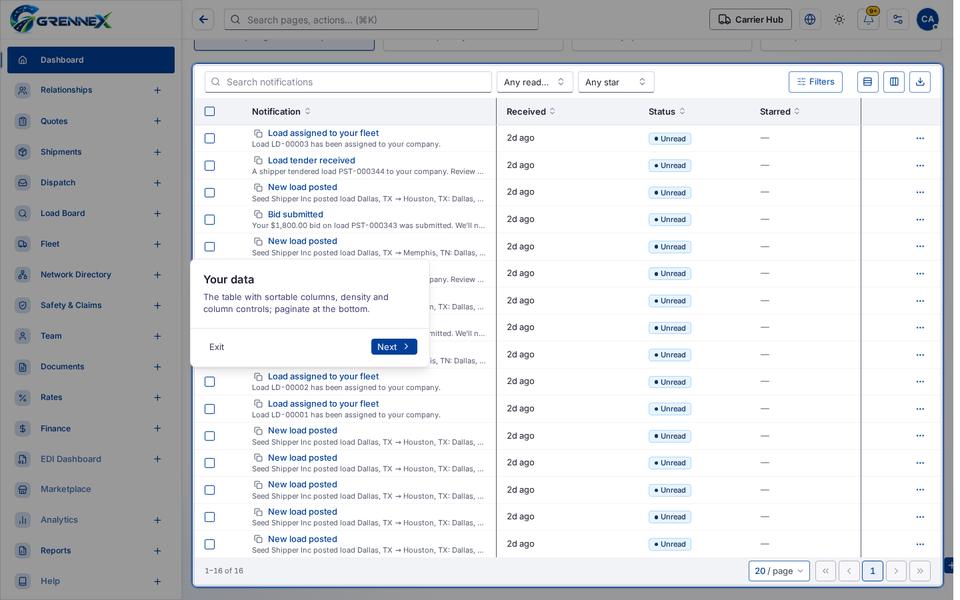Open the column controls icon

point(894,82)
